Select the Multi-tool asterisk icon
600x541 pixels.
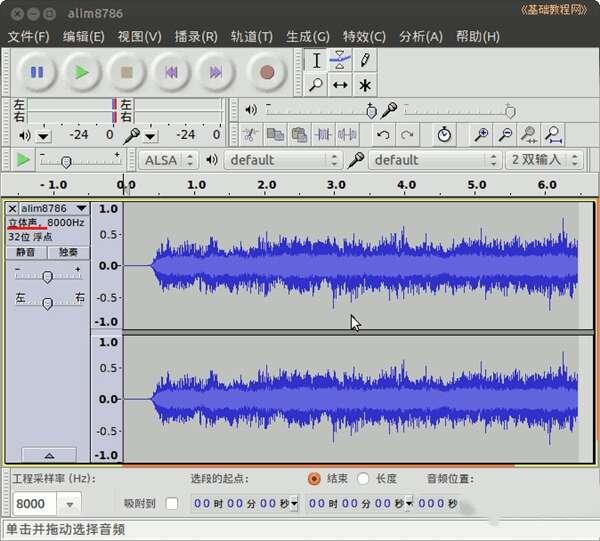click(x=365, y=85)
